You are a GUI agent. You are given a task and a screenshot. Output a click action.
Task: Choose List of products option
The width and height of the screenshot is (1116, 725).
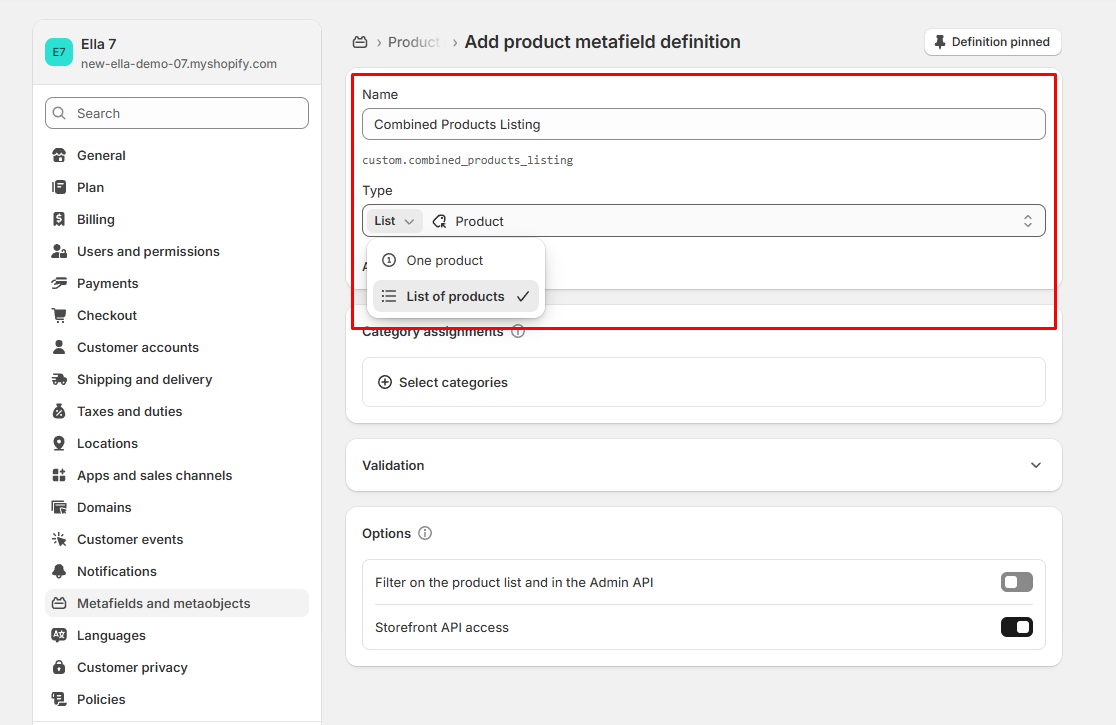(455, 296)
